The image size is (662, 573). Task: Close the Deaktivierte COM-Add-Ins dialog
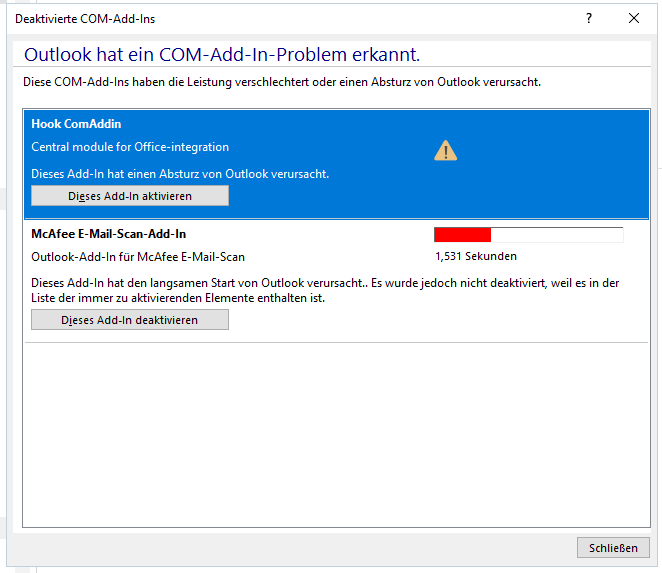coord(634,18)
